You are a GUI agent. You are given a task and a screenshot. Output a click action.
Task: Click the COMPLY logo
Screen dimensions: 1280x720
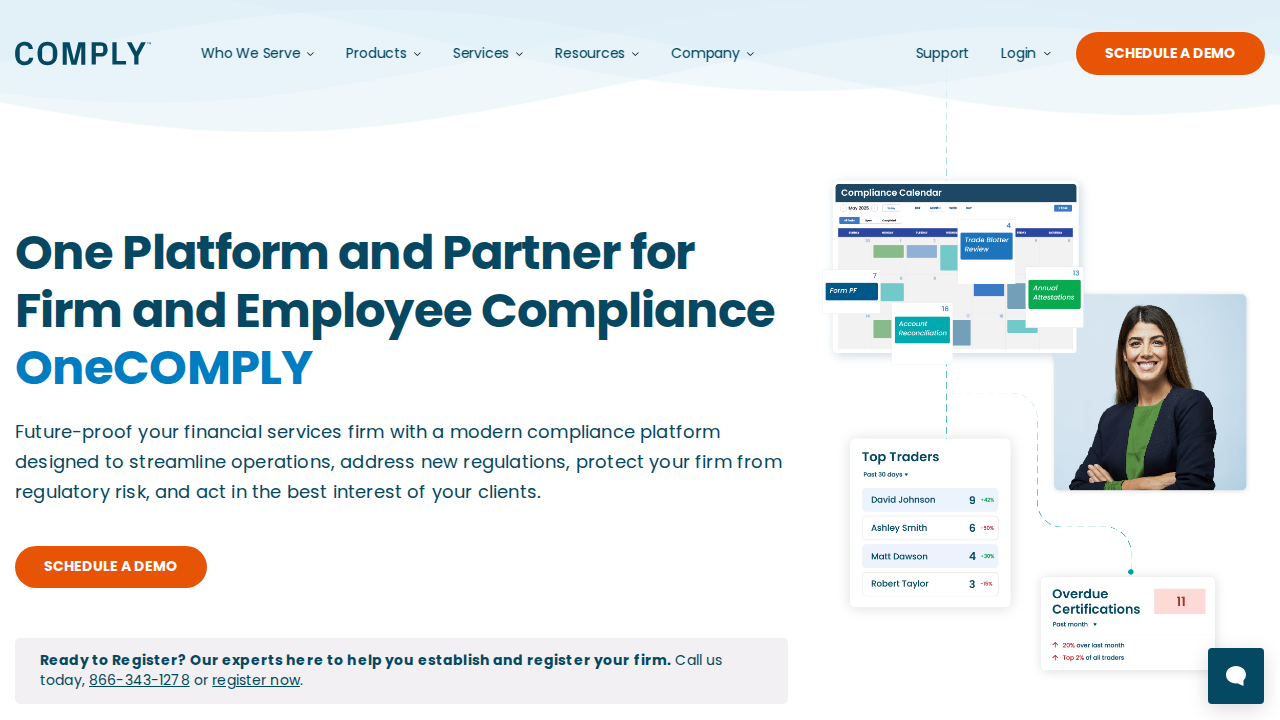83,54
